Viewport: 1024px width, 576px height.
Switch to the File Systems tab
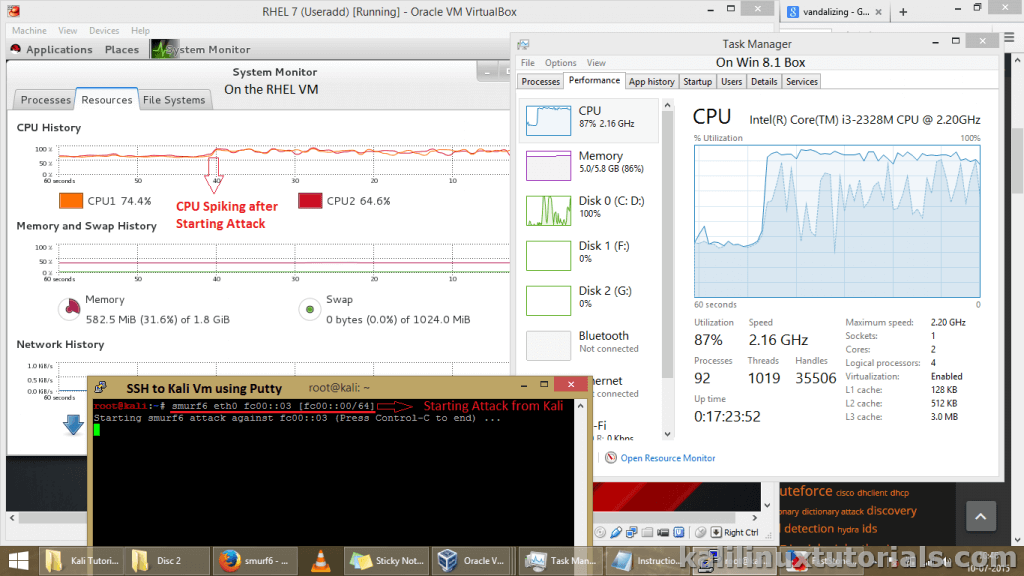pos(174,100)
